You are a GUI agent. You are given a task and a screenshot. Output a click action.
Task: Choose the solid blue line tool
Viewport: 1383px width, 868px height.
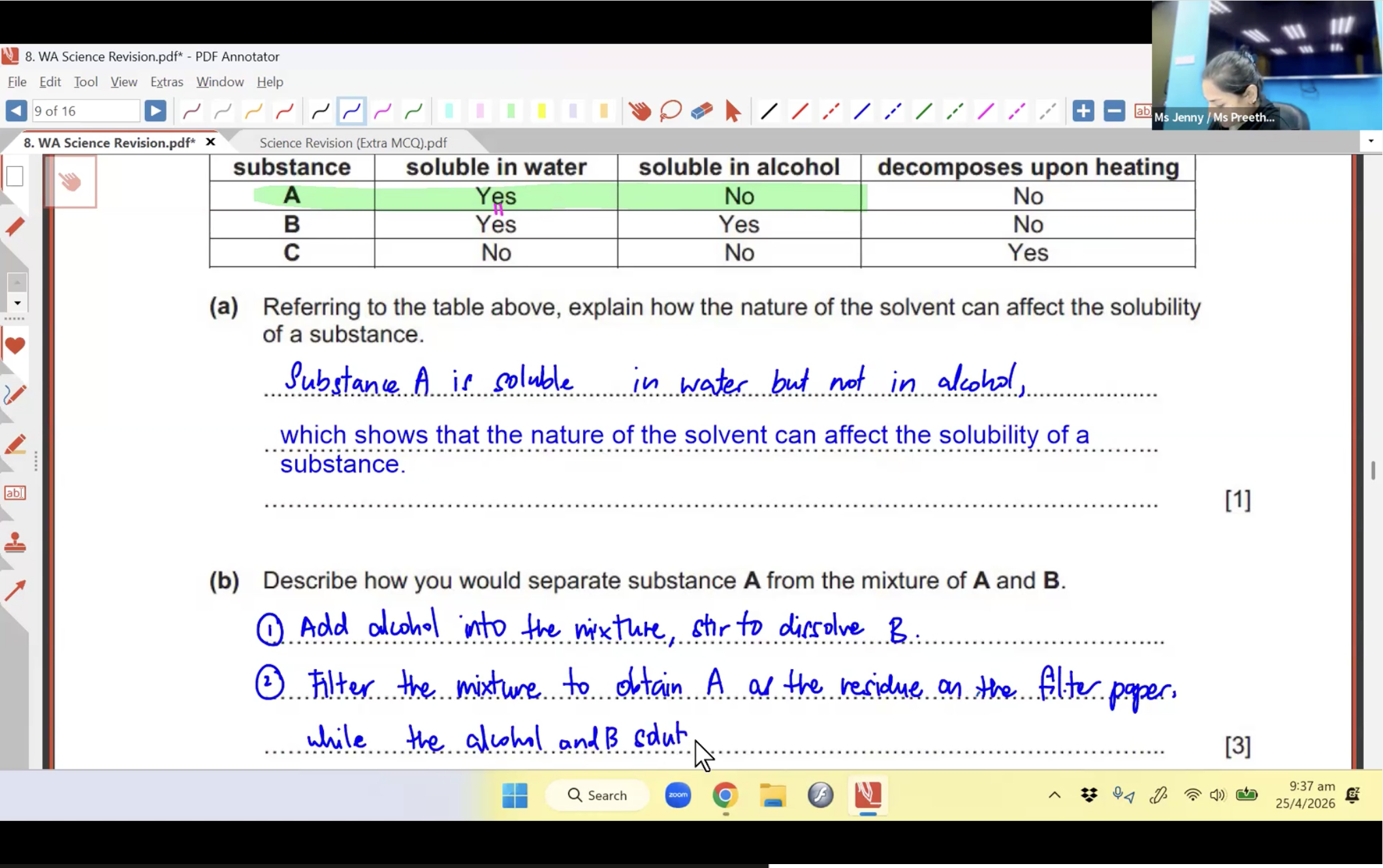pos(862,112)
